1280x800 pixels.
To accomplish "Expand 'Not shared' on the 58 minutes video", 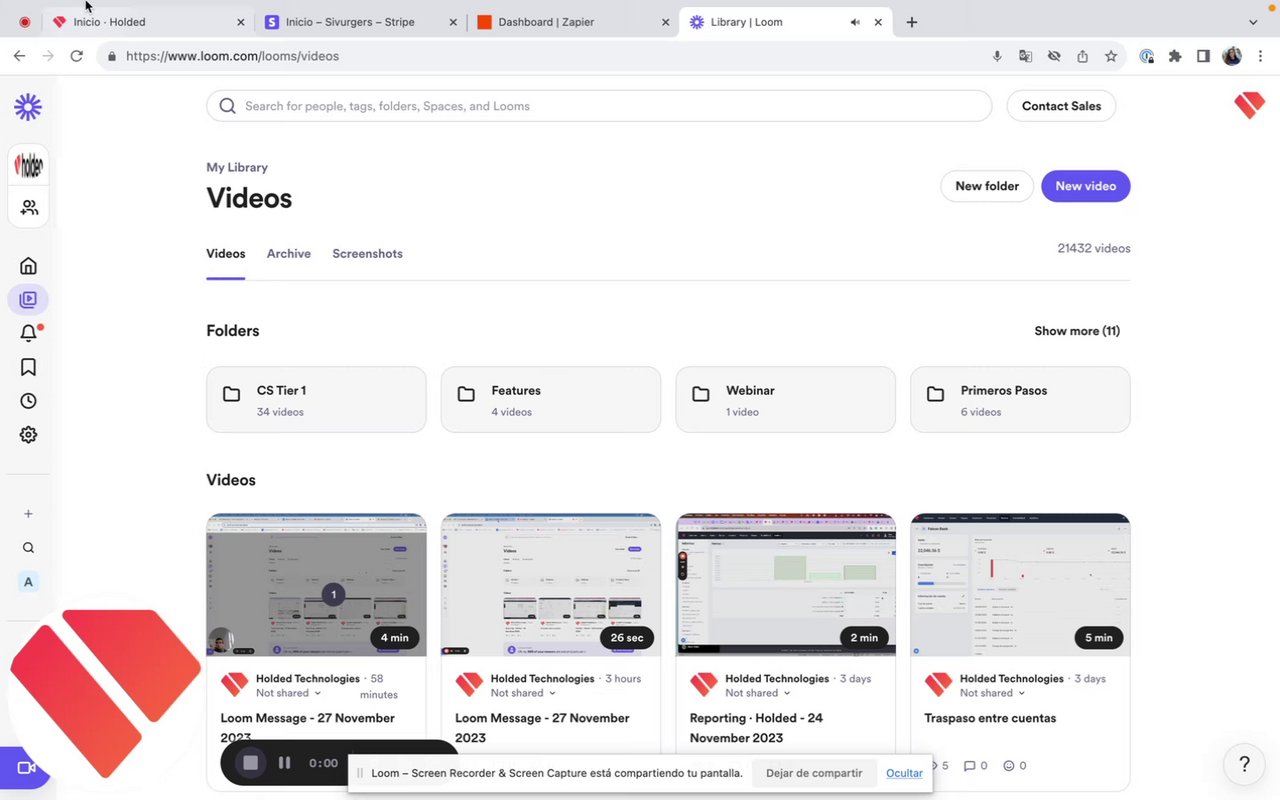I will coord(288,693).
